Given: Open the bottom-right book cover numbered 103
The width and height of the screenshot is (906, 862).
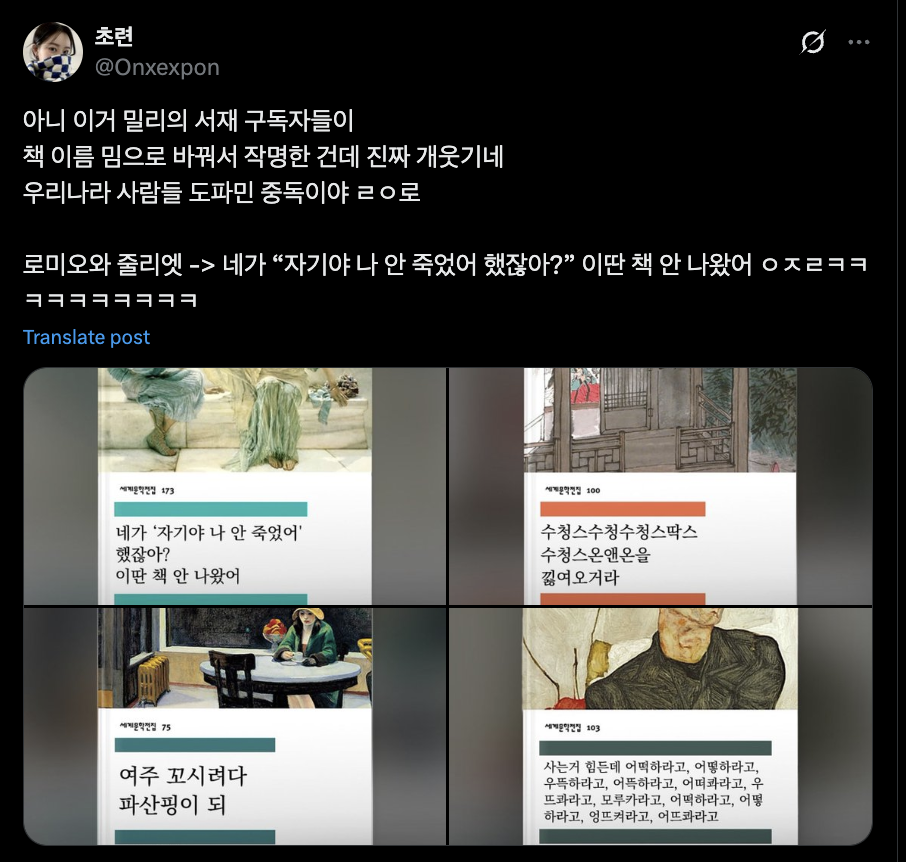Looking at the screenshot, I should tap(660, 726).
